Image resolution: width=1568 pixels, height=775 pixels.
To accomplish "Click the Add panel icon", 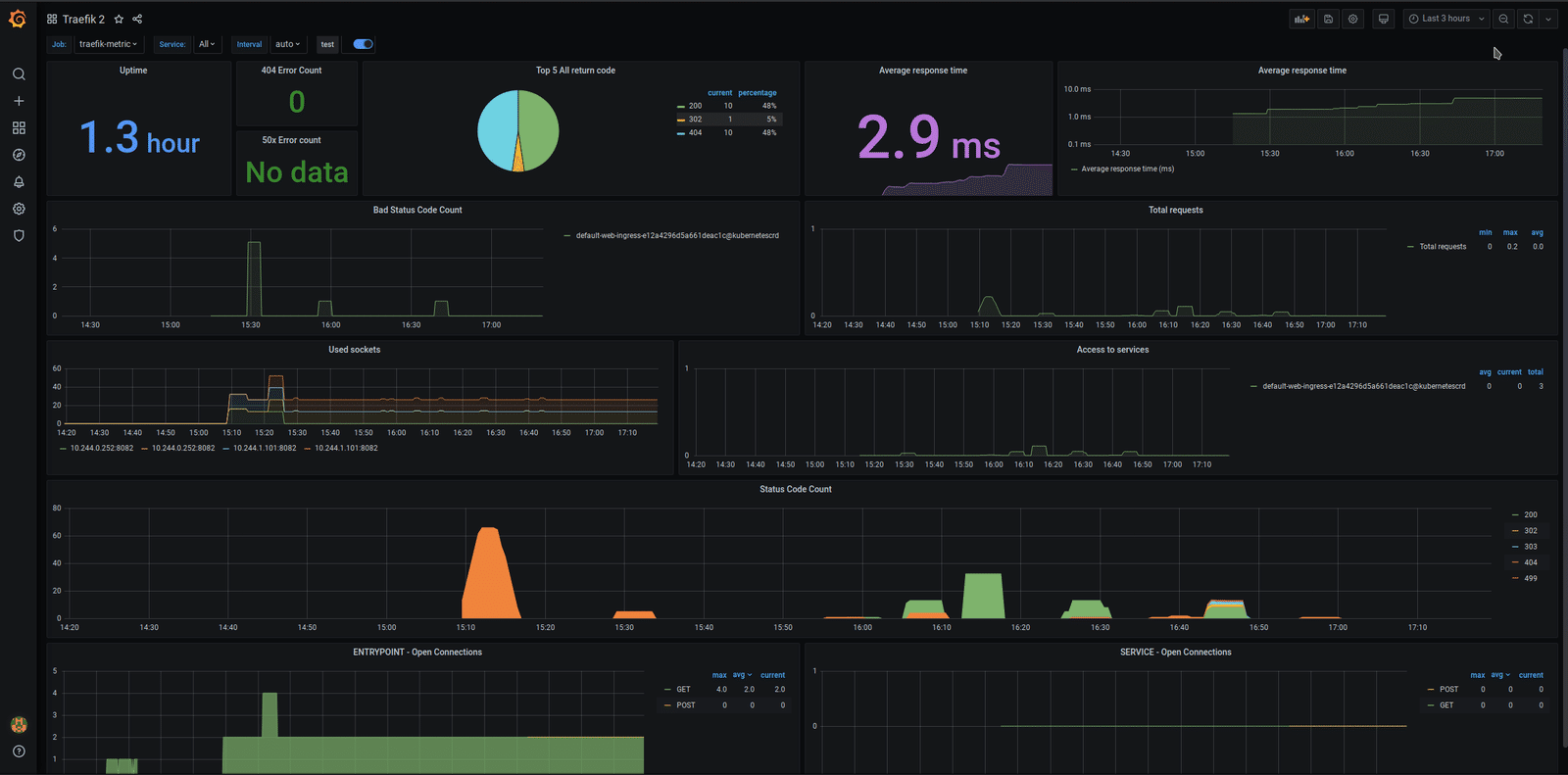I will 1301,19.
